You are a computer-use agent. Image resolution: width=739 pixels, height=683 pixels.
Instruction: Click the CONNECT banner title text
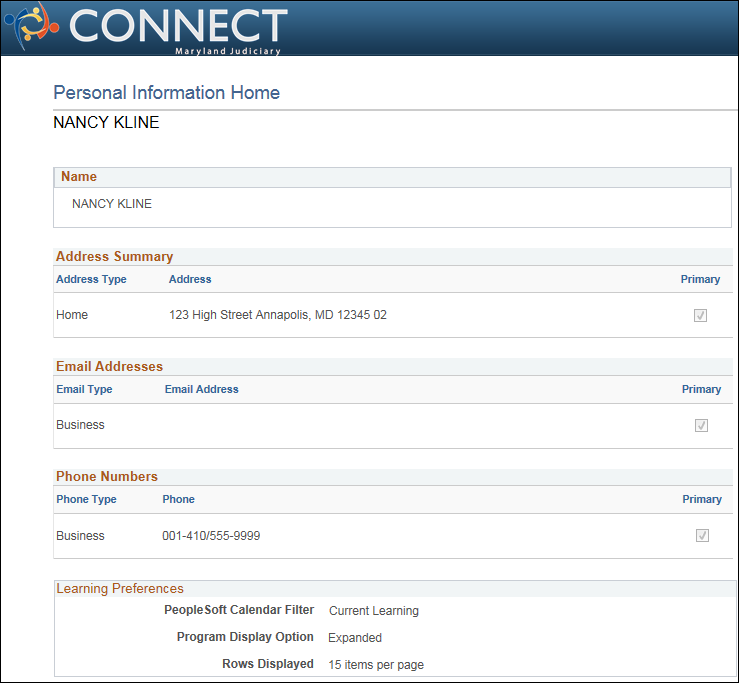[x=179, y=25]
